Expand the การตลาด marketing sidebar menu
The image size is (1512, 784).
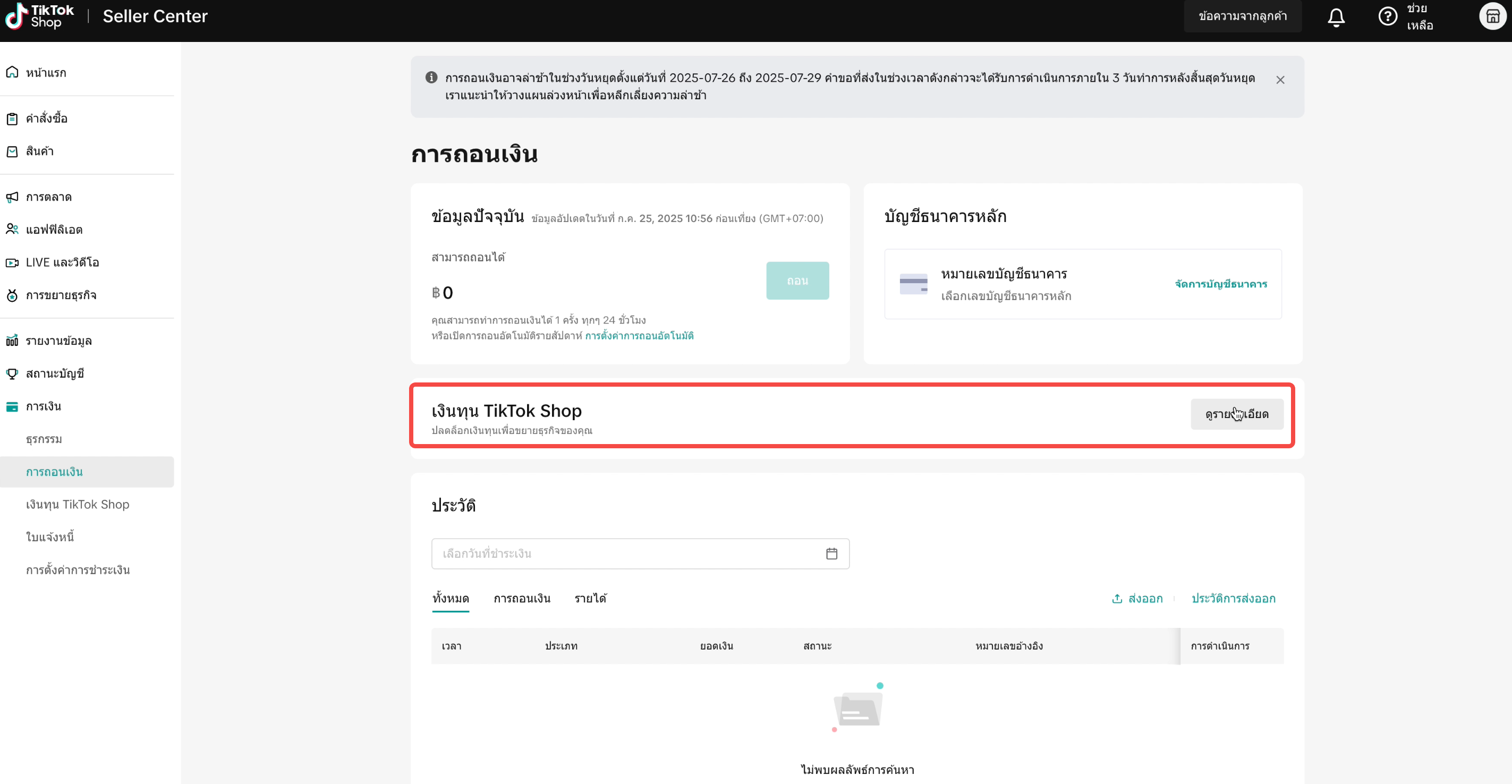coord(49,197)
